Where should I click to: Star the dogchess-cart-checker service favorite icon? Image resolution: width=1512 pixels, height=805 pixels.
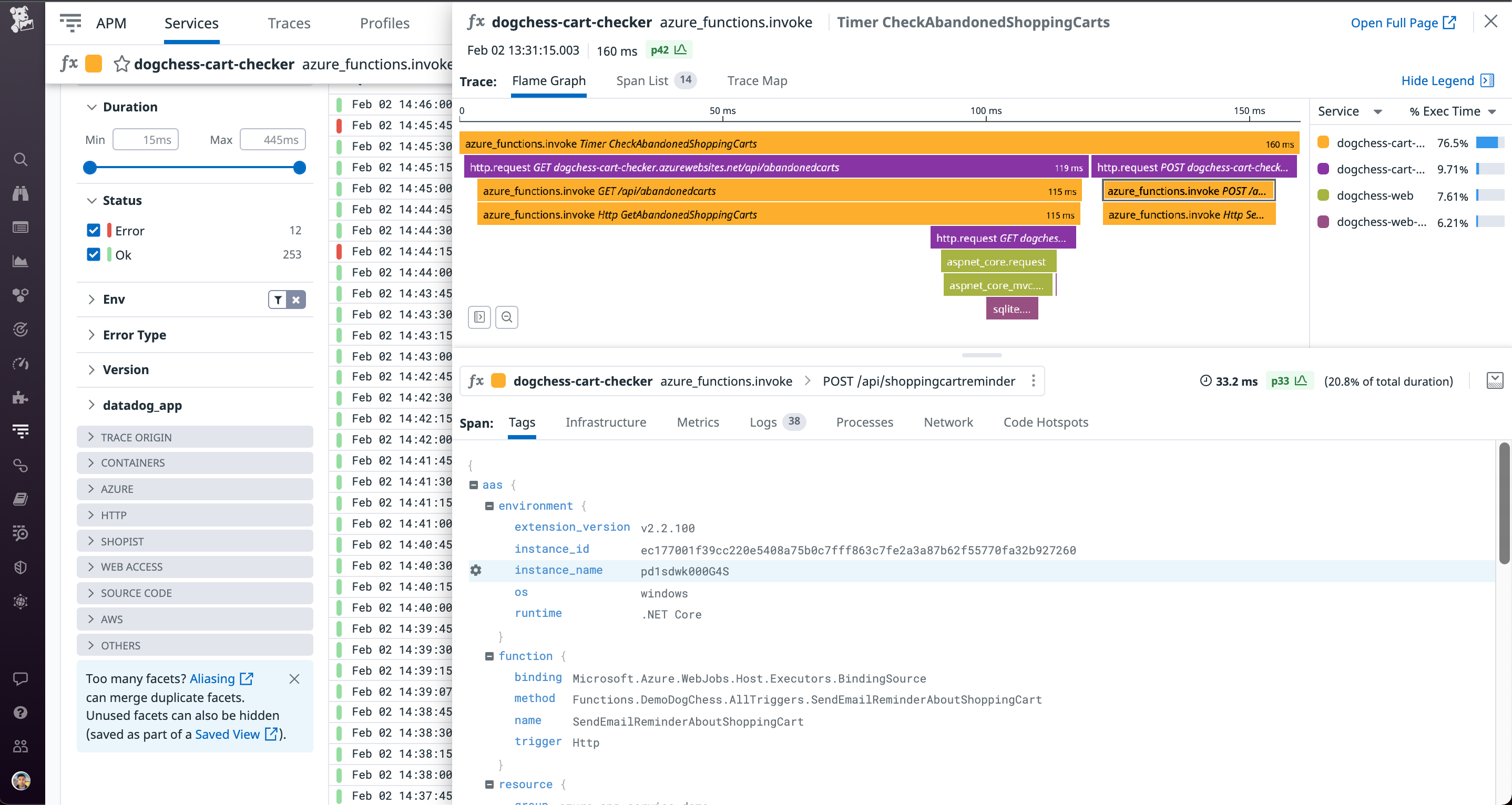click(121, 65)
